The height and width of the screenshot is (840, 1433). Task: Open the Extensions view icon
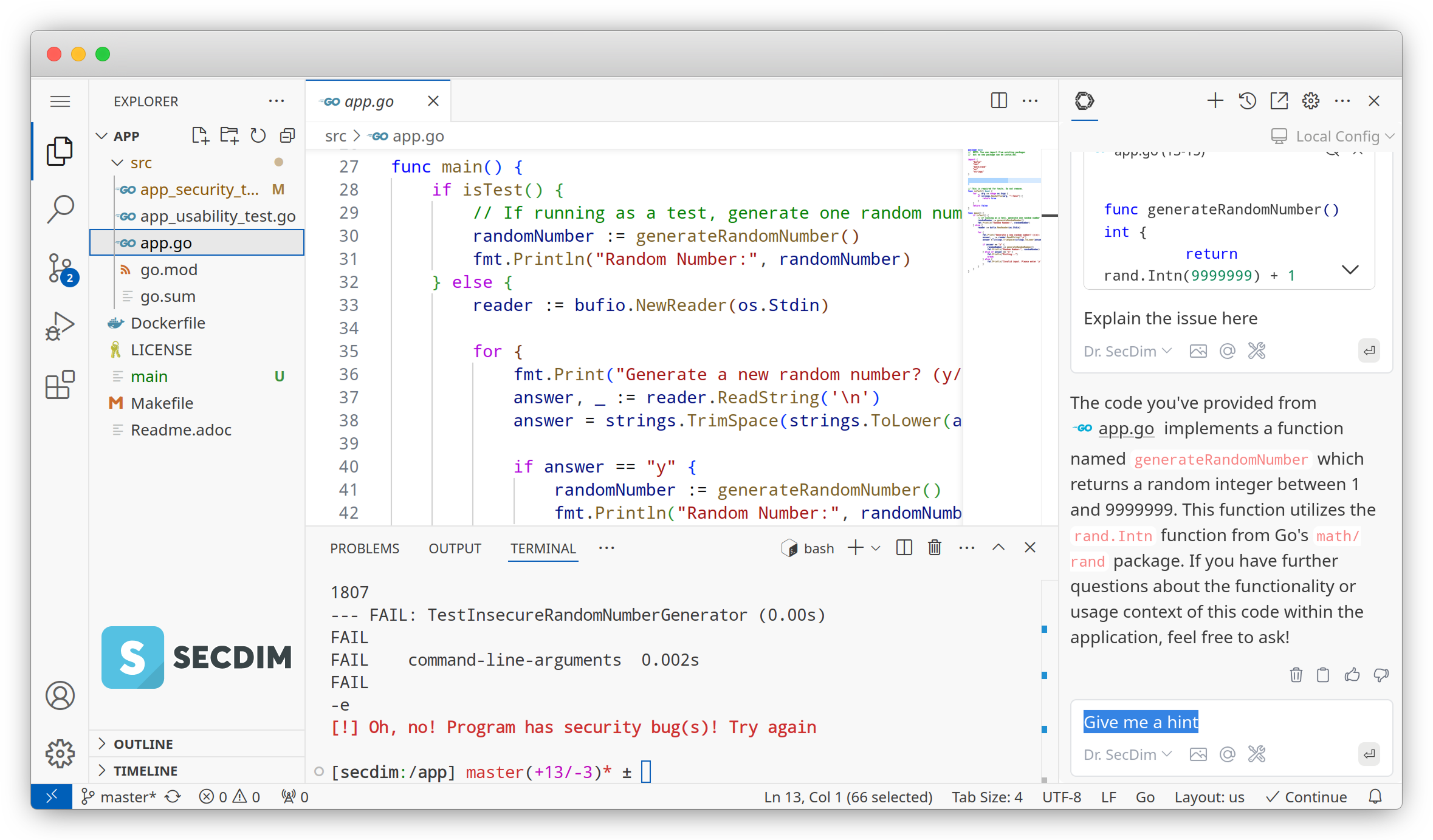60,385
